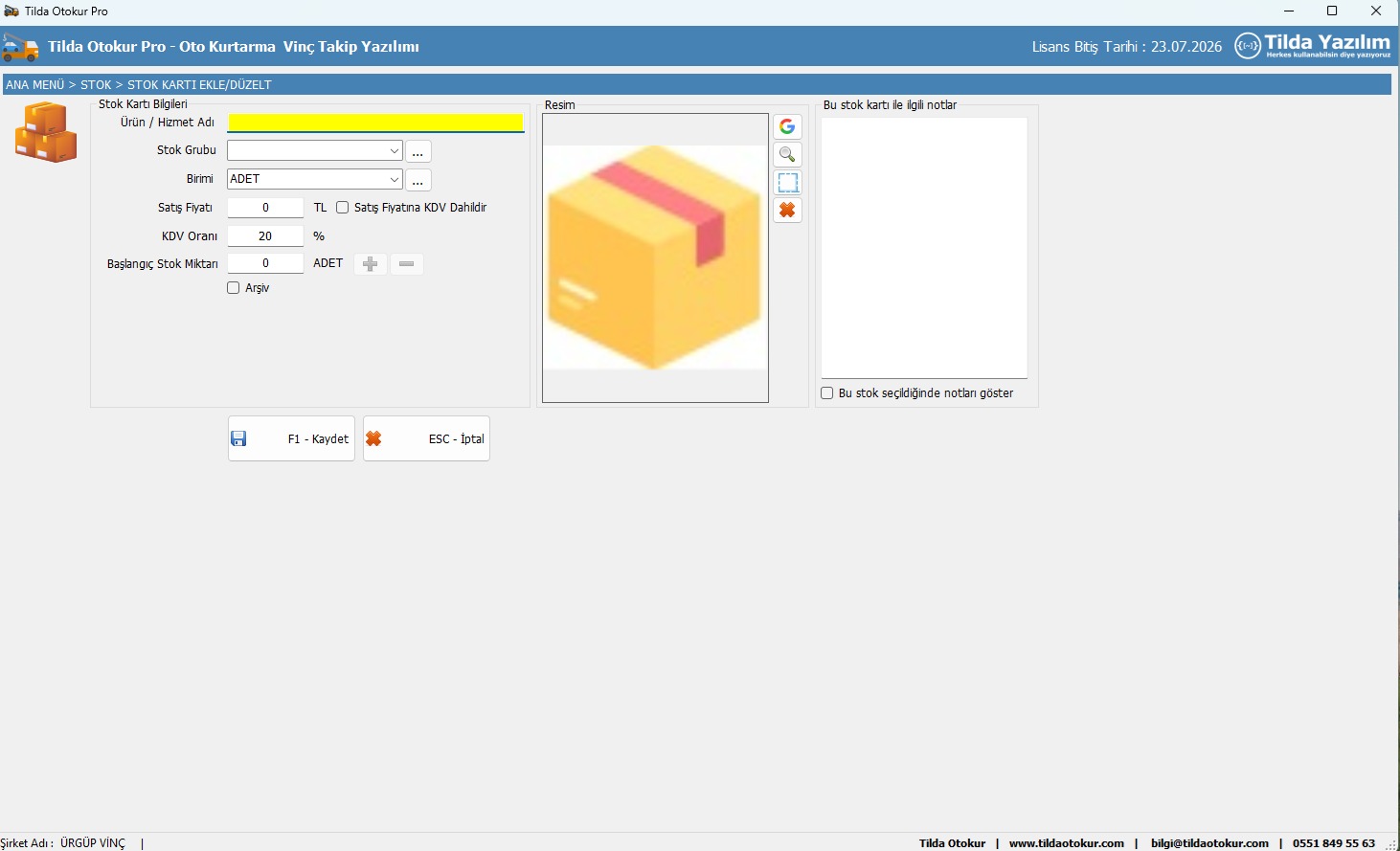Click the red X remove image icon
The width and height of the screenshot is (1400, 851).
click(787, 211)
